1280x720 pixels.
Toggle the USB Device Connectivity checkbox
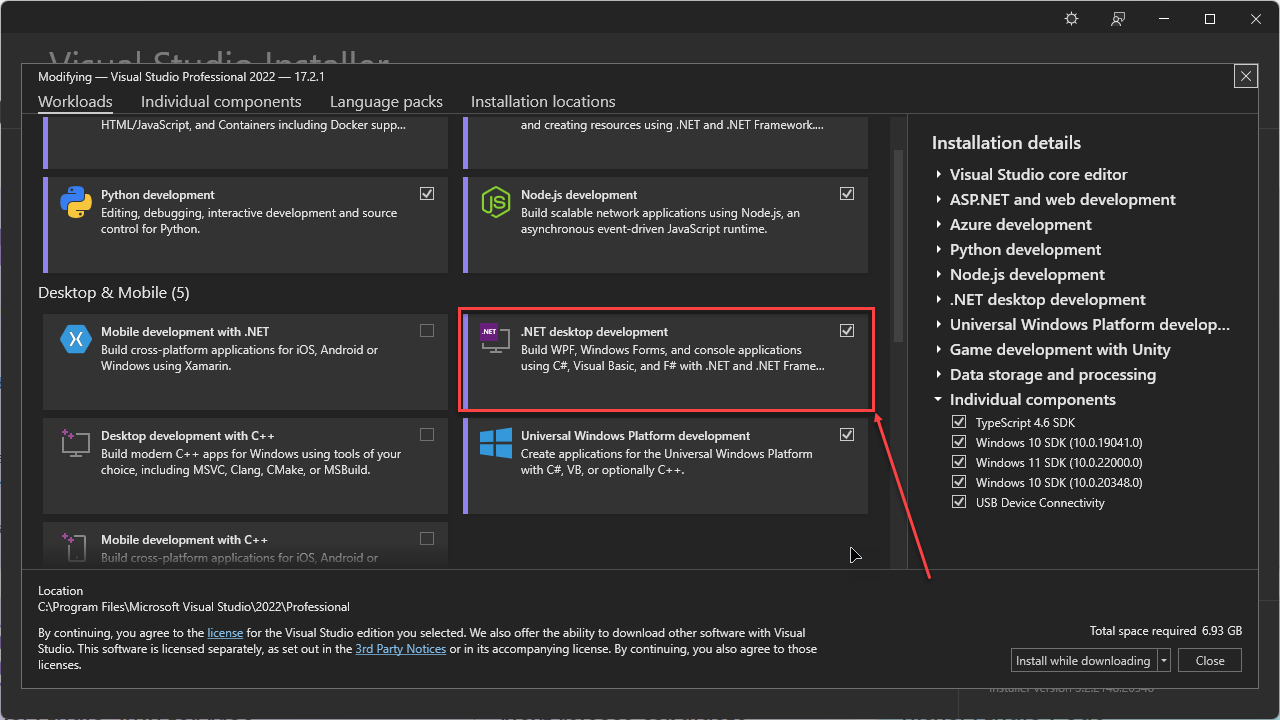tap(960, 503)
